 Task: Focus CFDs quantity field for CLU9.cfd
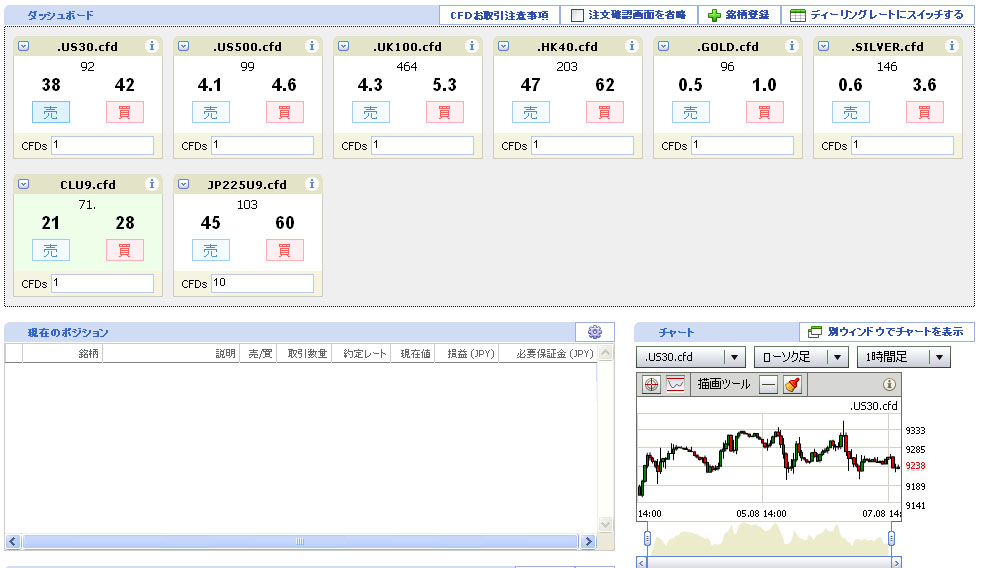pyautogui.click(x=103, y=283)
